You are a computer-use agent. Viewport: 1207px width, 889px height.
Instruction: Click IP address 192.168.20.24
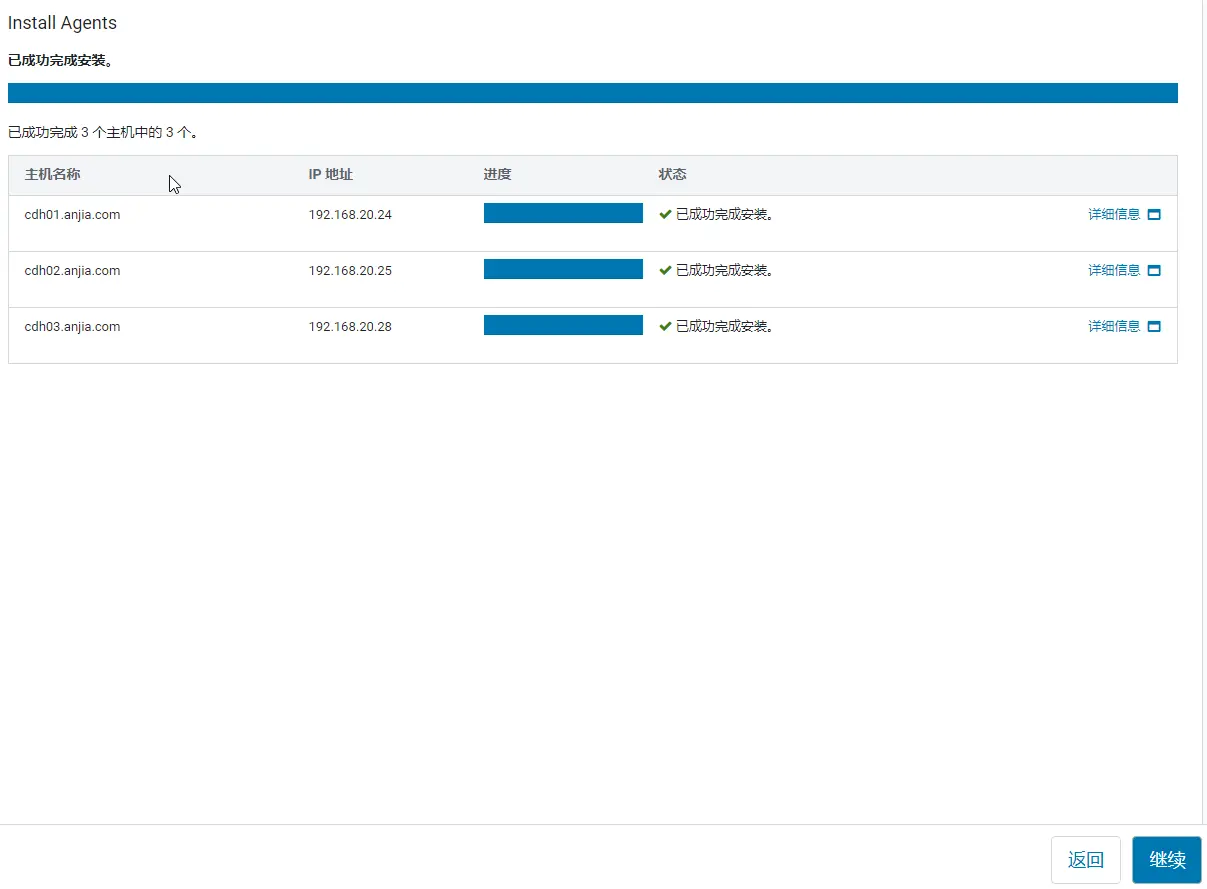[350, 214]
